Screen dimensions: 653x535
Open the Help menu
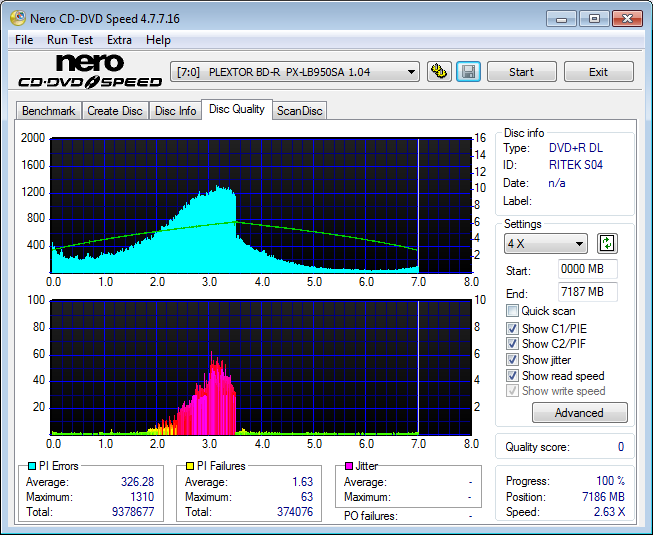pyautogui.click(x=158, y=40)
